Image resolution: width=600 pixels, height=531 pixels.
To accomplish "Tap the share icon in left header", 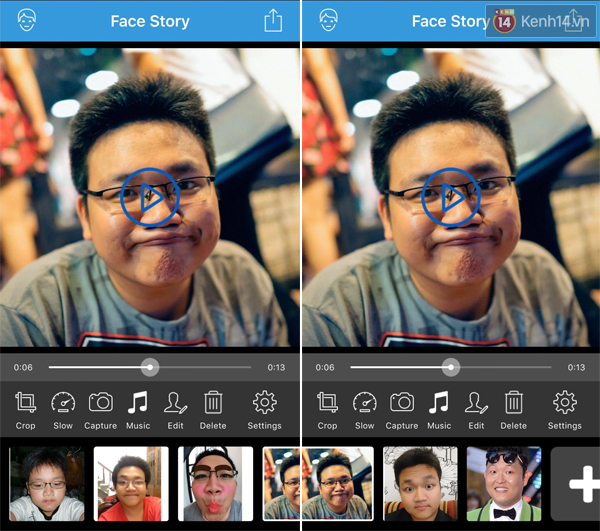I will pyautogui.click(x=273, y=21).
